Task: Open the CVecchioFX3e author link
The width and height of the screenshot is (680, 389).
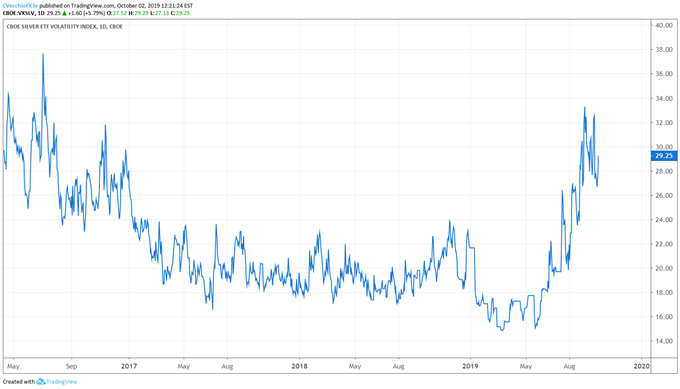Action: point(20,6)
